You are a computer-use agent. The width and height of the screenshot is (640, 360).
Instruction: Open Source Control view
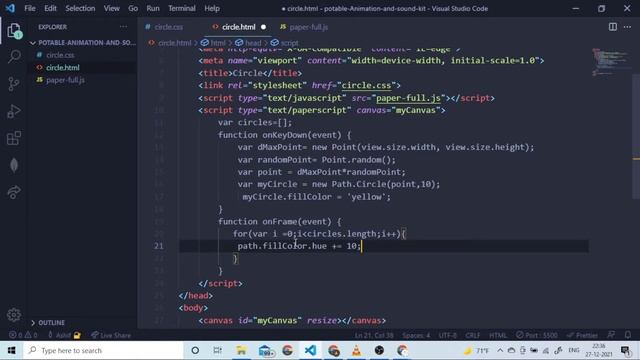14,84
